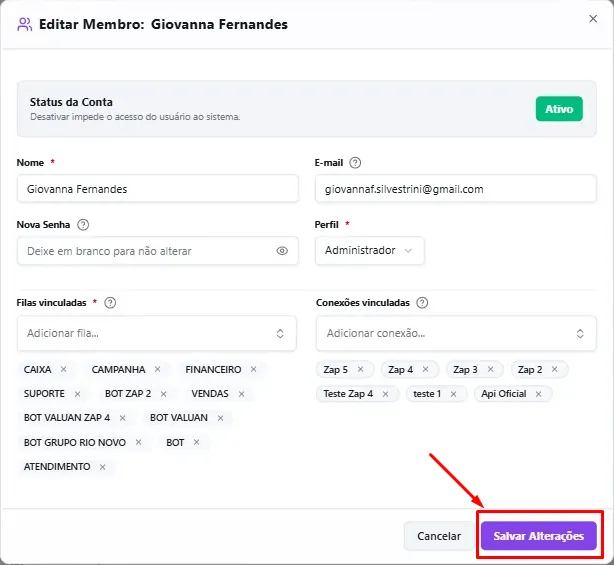Screen dimensions: 614x565
Task: Click the E-mail input field
Action: [x=456, y=189]
